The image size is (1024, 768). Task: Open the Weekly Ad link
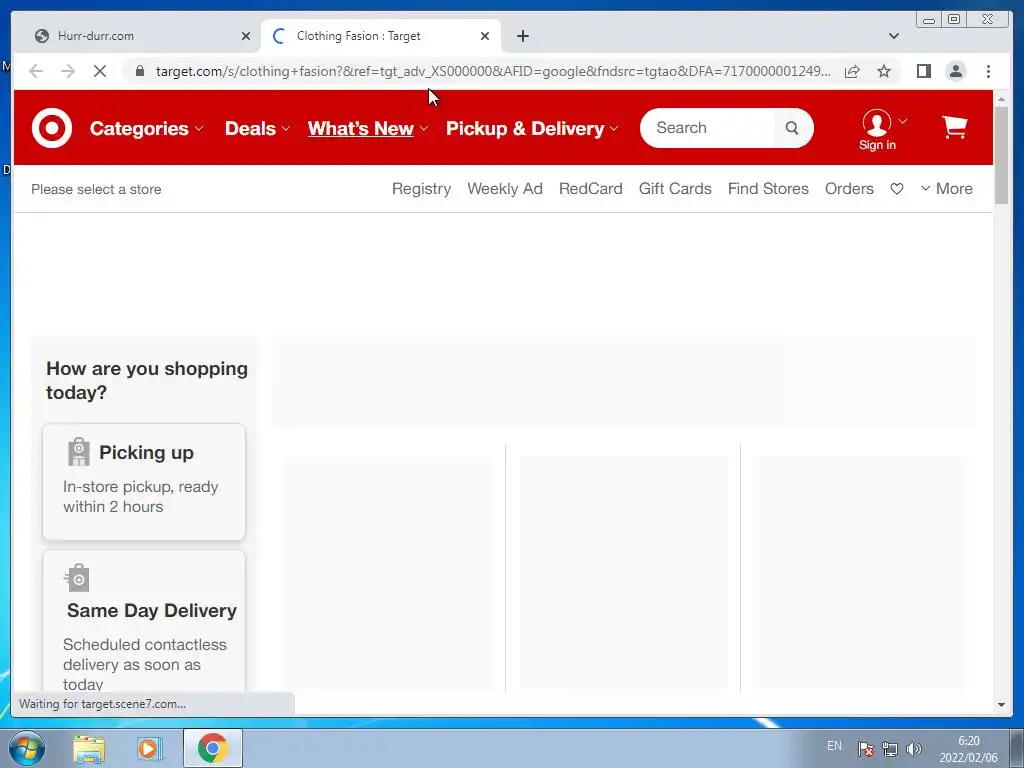[x=505, y=189]
